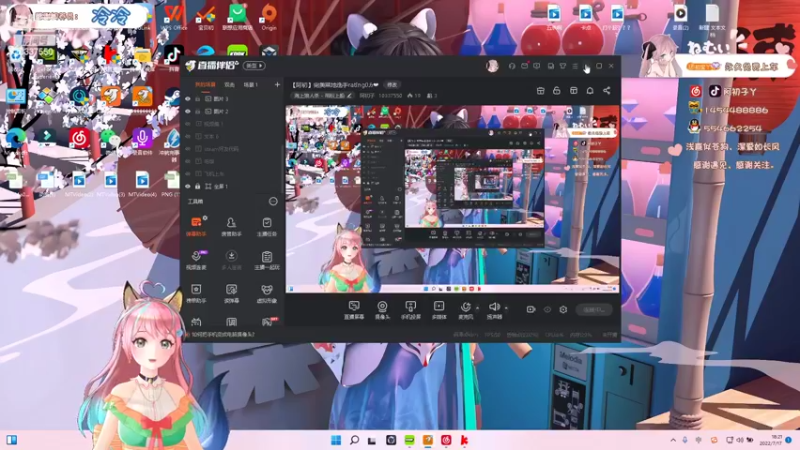Show hidden system tray icons chevron
The image size is (800, 450).
673,440
